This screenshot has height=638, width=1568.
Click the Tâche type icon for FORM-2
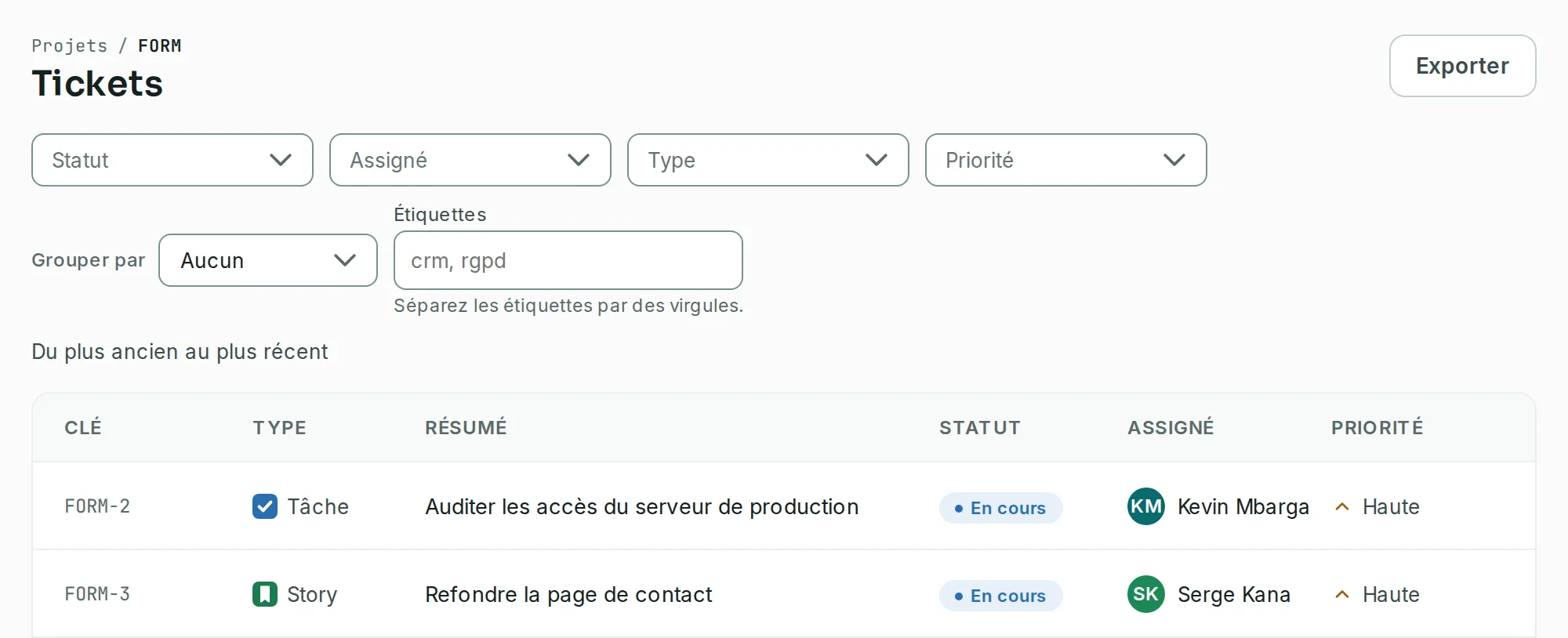tap(265, 506)
